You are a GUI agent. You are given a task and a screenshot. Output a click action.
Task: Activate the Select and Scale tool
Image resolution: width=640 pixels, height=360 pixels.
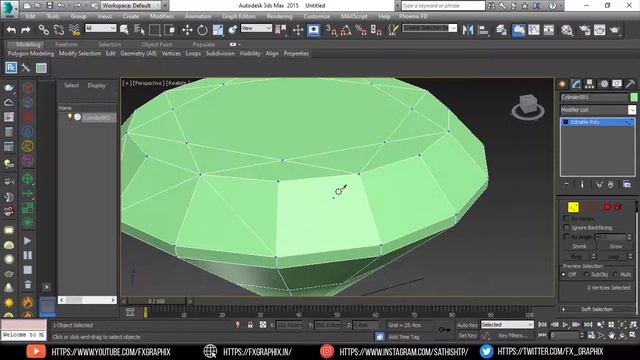click(x=218, y=30)
